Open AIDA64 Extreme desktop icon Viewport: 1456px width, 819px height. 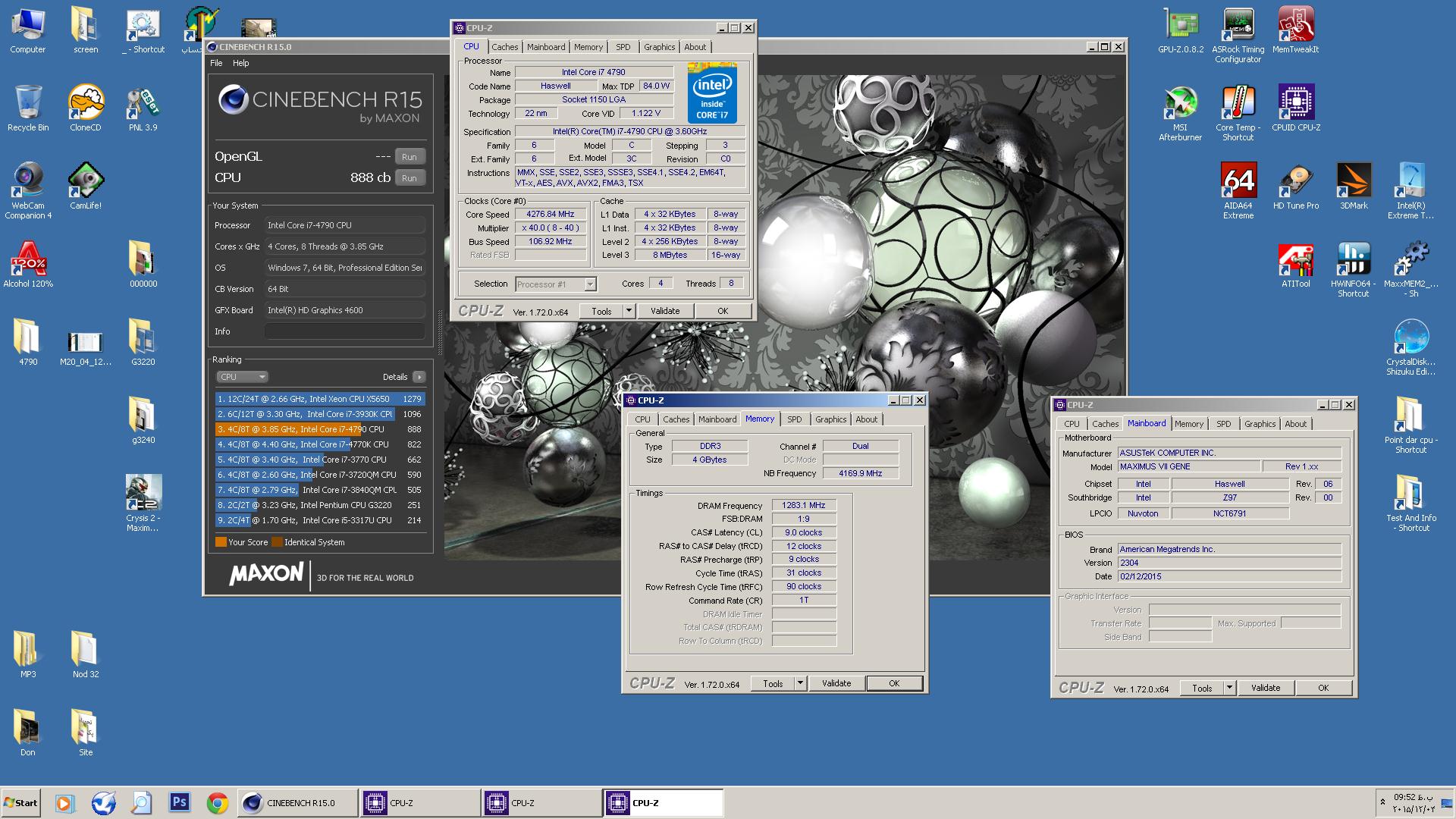pyautogui.click(x=1238, y=191)
